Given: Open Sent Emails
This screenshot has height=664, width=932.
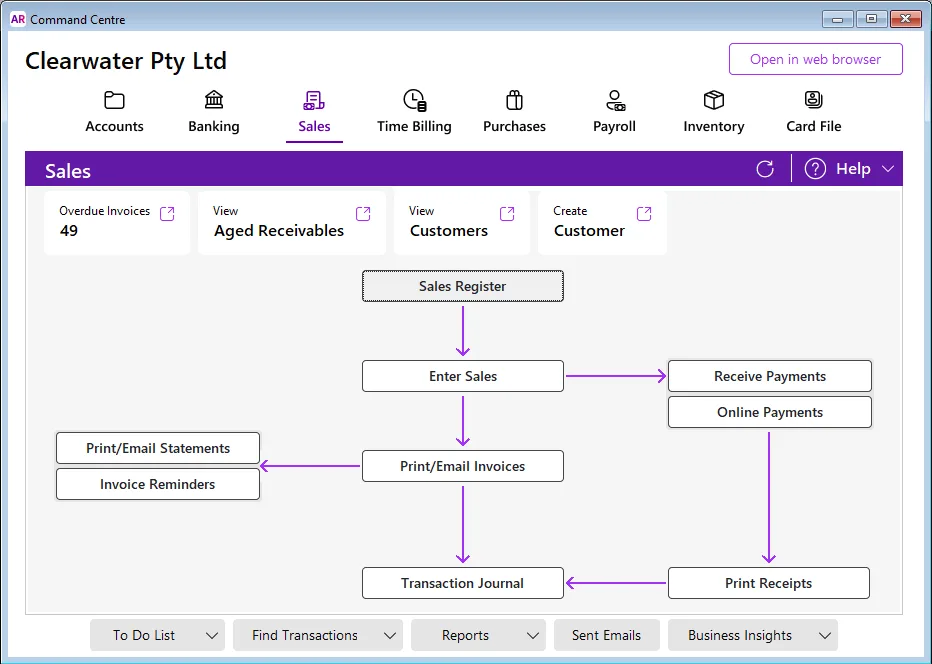Looking at the screenshot, I should pyautogui.click(x=606, y=635).
